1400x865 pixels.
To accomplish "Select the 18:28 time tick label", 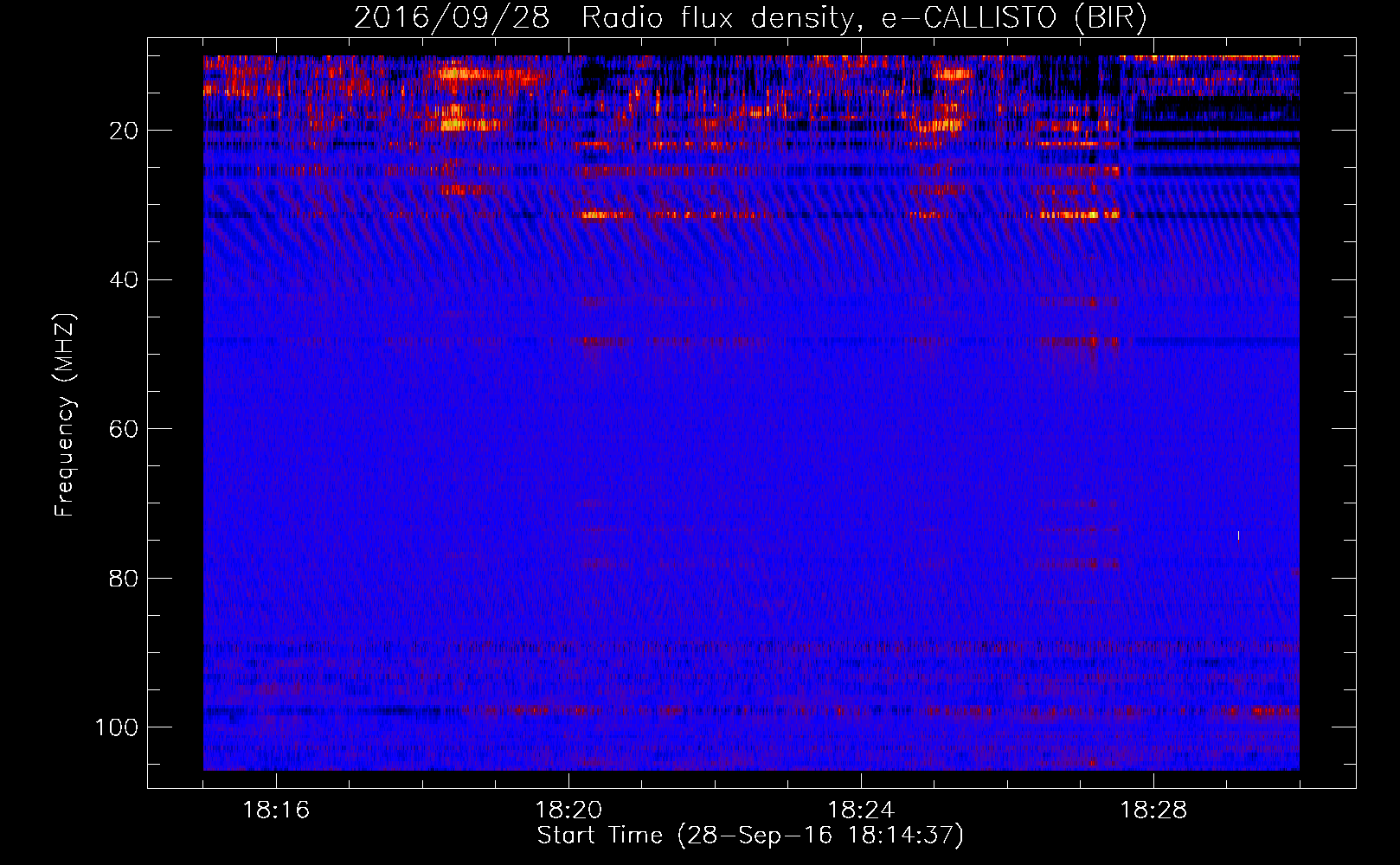I will click(1153, 811).
